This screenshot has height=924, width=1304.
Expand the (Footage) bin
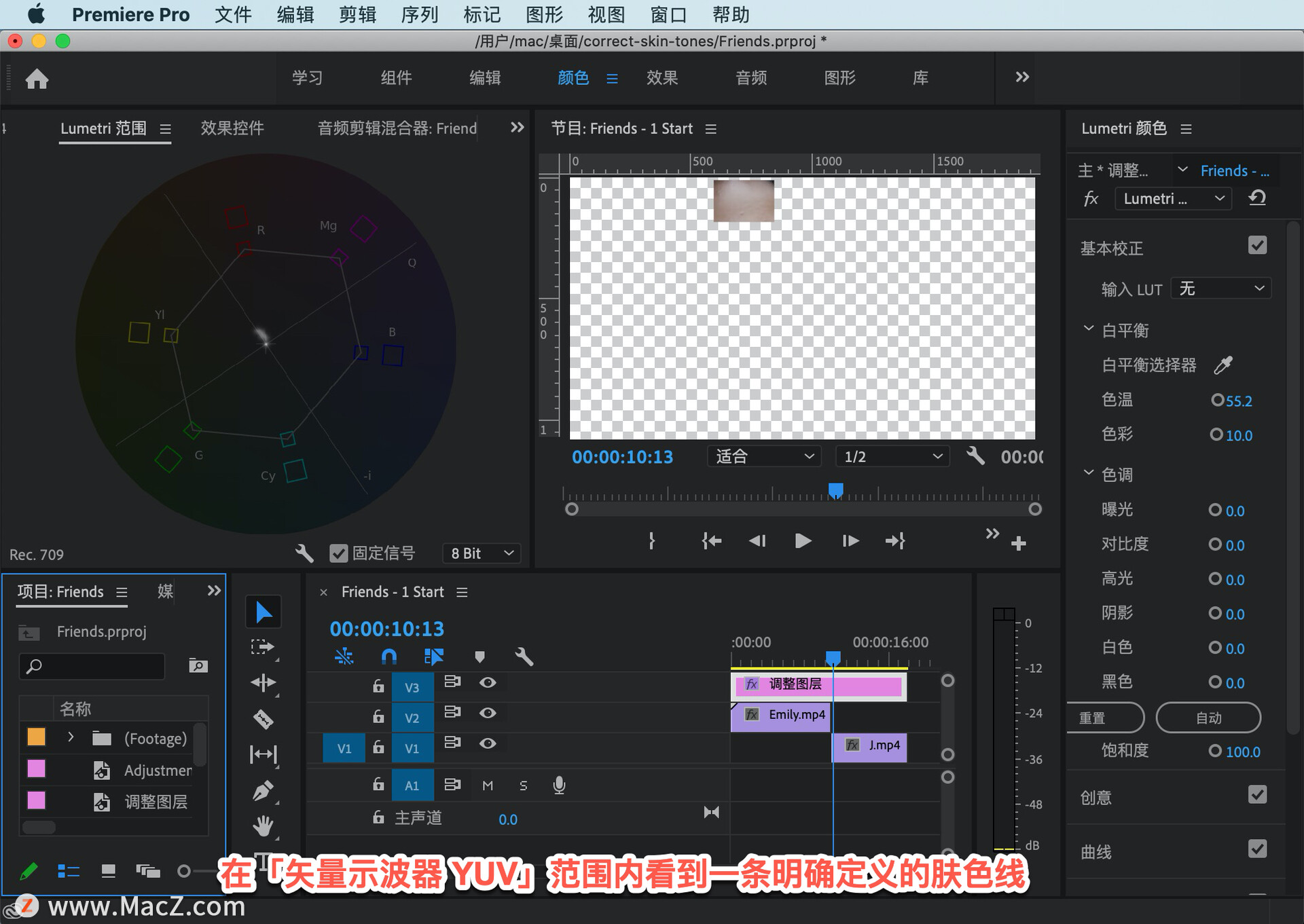(71, 737)
